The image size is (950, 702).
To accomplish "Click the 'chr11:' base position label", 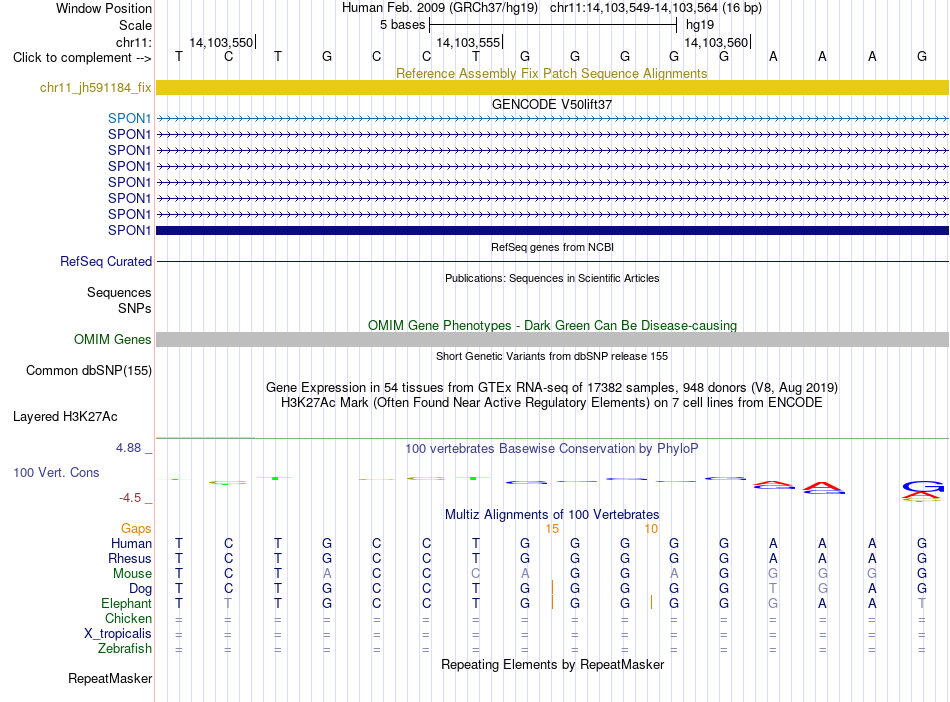I will (134, 42).
